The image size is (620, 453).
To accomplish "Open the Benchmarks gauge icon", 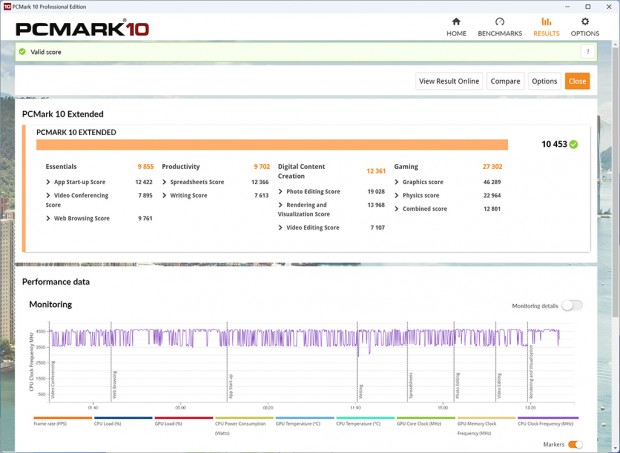I will tap(499, 21).
